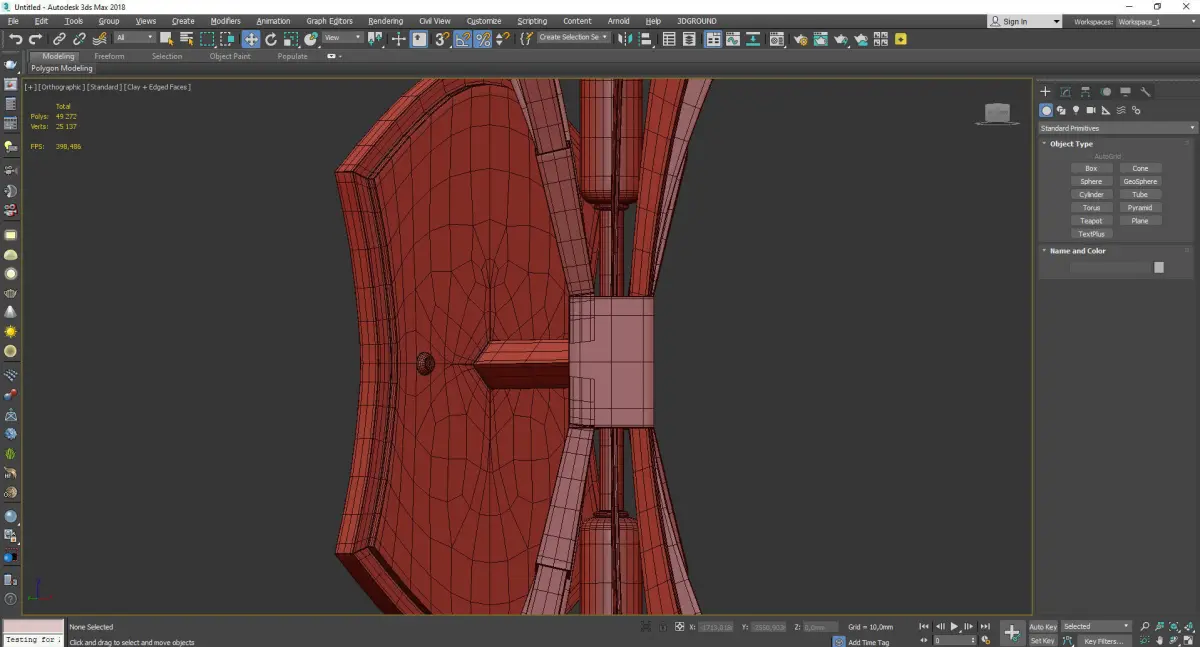Select the Move tool in main toolbar
Viewport: 1200px width, 647px height.
[x=250, y=39]
